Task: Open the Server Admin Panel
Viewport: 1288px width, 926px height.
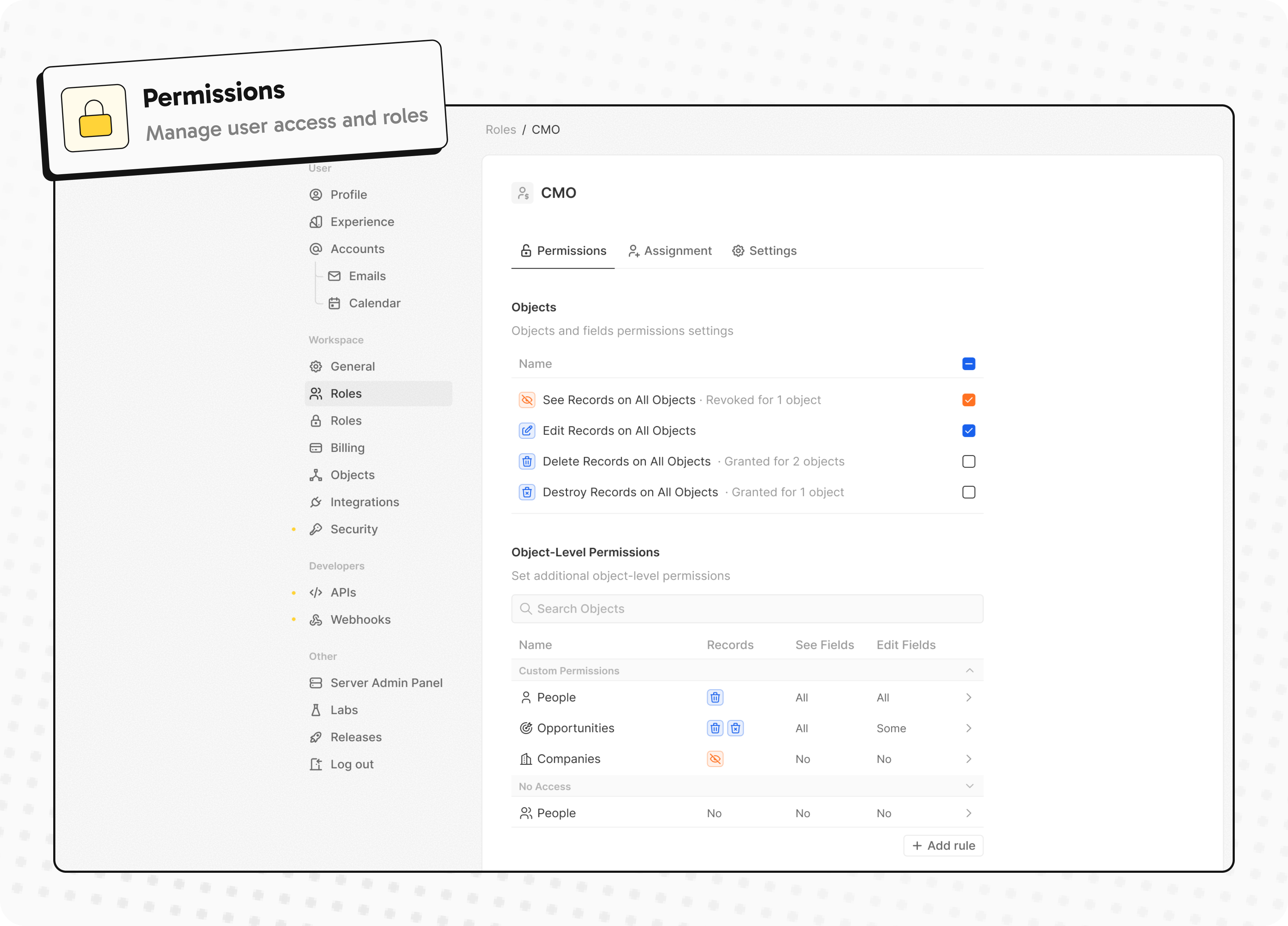Action: coord(386,682)
